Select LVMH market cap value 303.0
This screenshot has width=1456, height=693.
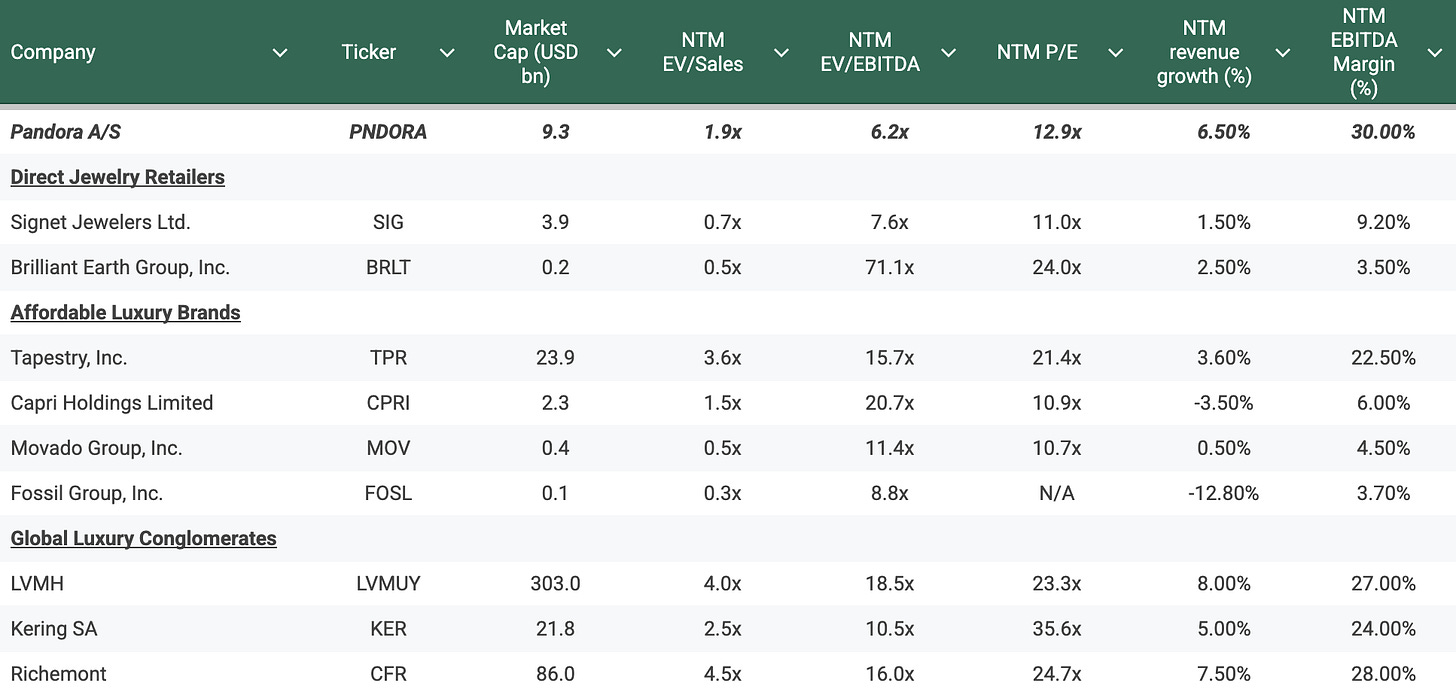[x=555, y=583]
